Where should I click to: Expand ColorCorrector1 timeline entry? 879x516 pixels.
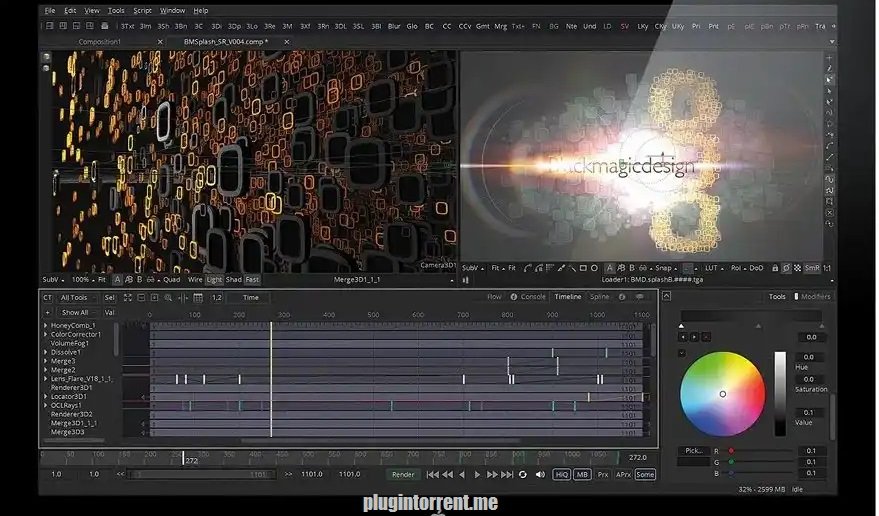point(45,334)
